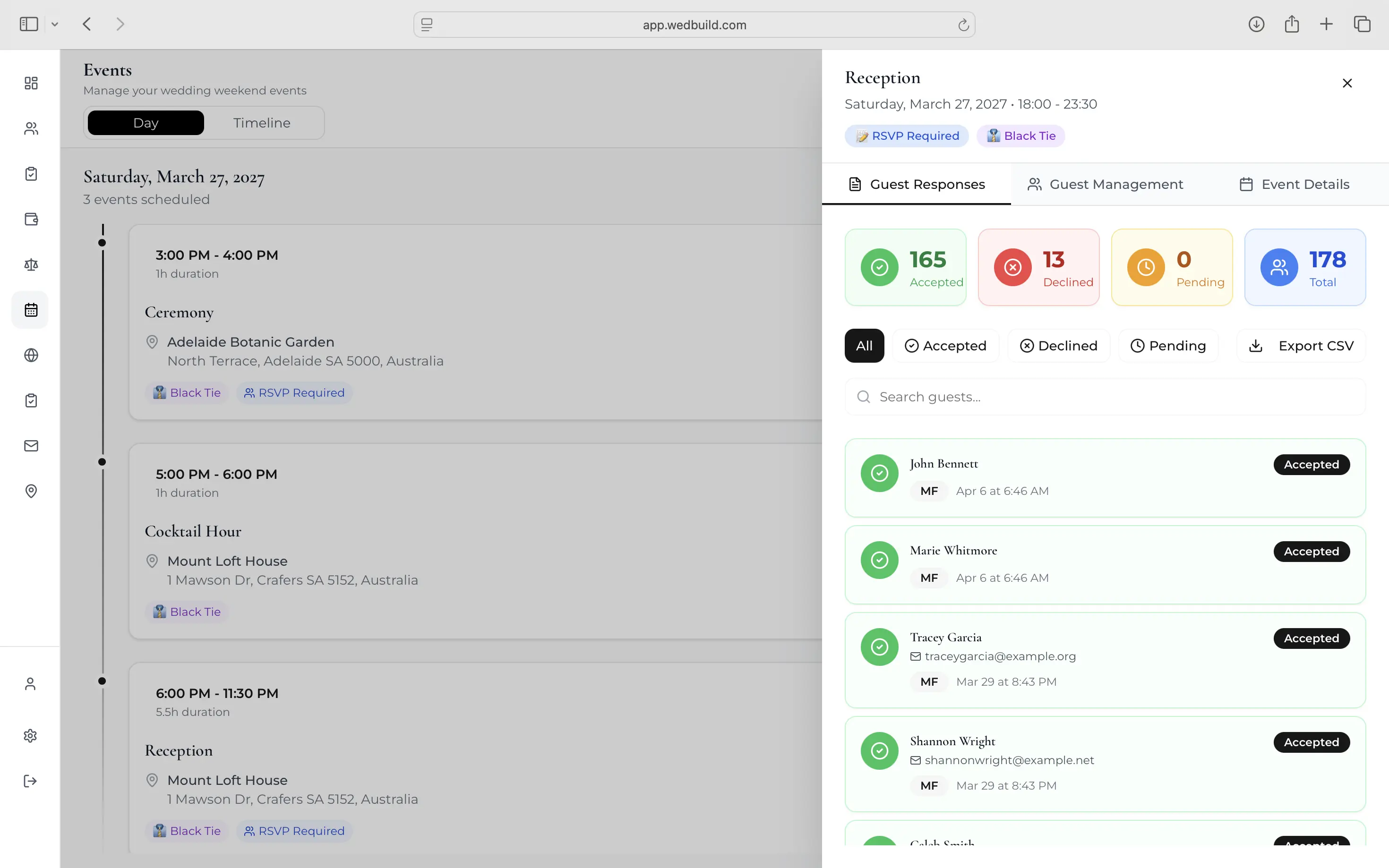Open the guests people icon in sidebar
The image size is (1389, 868).
tap(31, 128)
